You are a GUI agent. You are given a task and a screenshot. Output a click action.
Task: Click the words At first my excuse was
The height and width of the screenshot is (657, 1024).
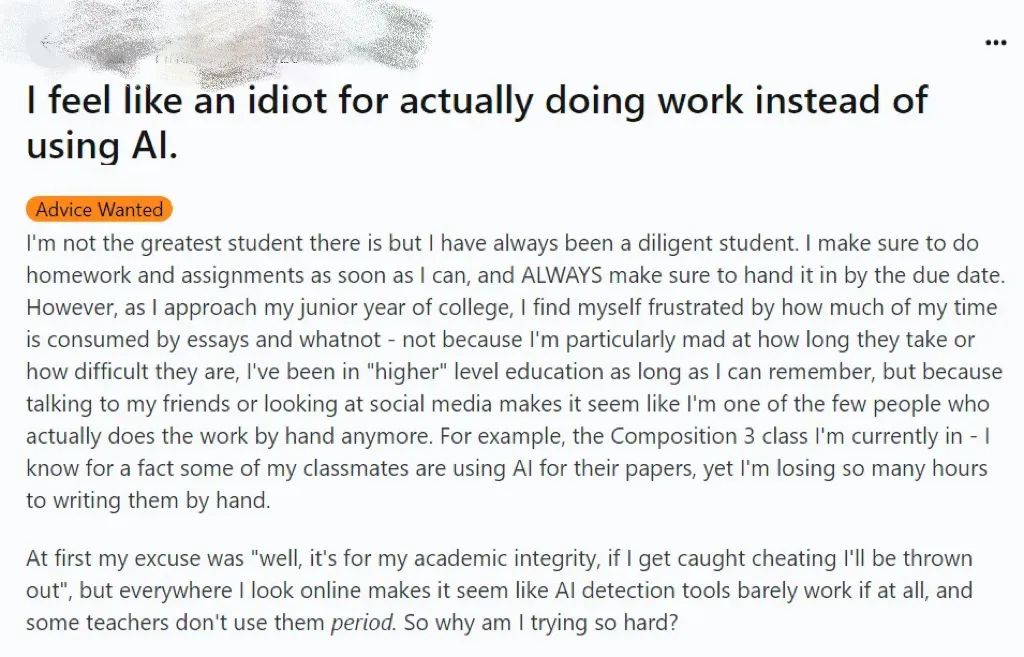click(x=135, y=558)
